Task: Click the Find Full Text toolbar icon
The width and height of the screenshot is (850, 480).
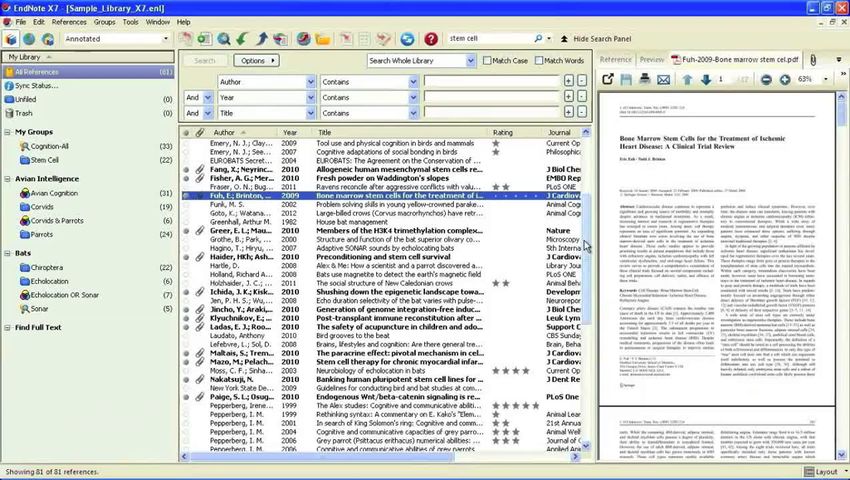Action: click(x=280, y=39)
